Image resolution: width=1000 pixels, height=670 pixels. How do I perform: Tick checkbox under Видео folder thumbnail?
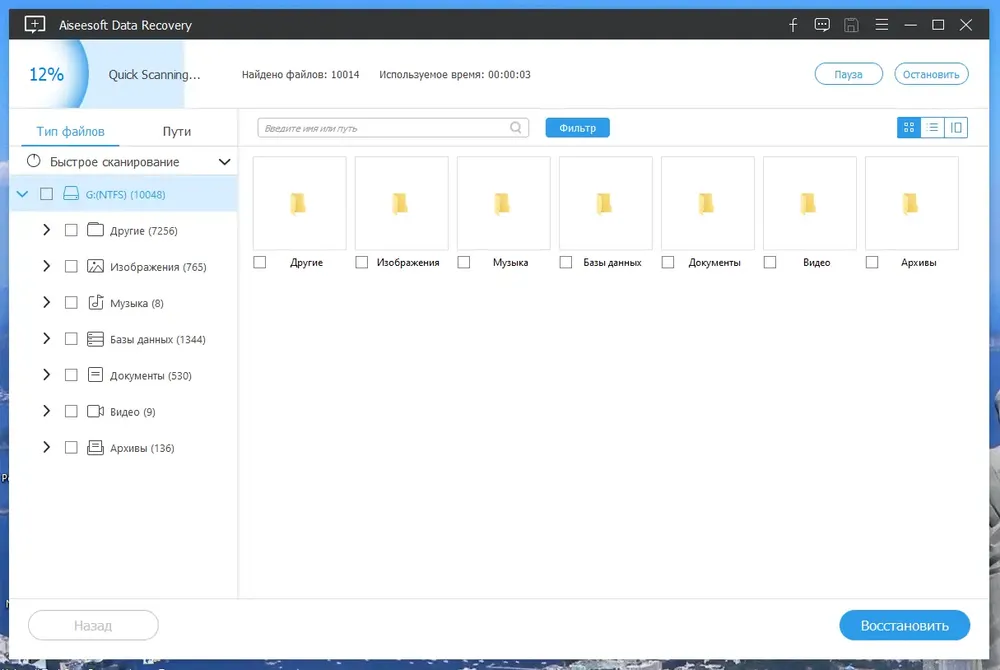770,262
